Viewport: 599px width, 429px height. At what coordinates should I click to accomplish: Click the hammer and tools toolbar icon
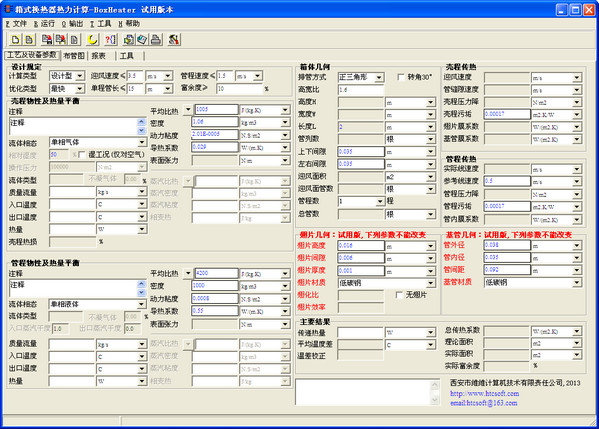point(174,39)
